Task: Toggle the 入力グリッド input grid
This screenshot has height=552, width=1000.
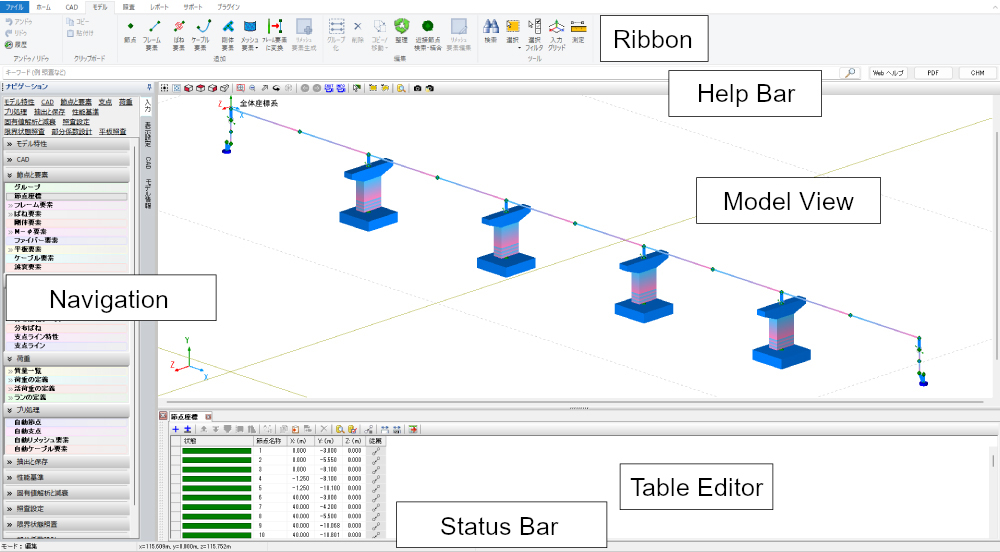Action: pyautogui.click(x=556, y=29)
